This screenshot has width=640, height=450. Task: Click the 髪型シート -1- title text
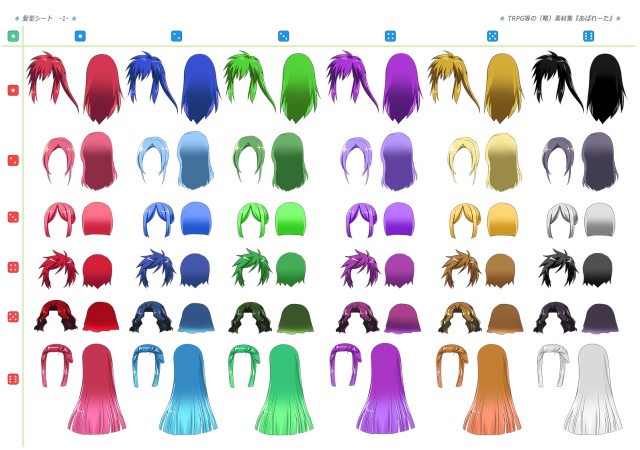coord(45,18)
